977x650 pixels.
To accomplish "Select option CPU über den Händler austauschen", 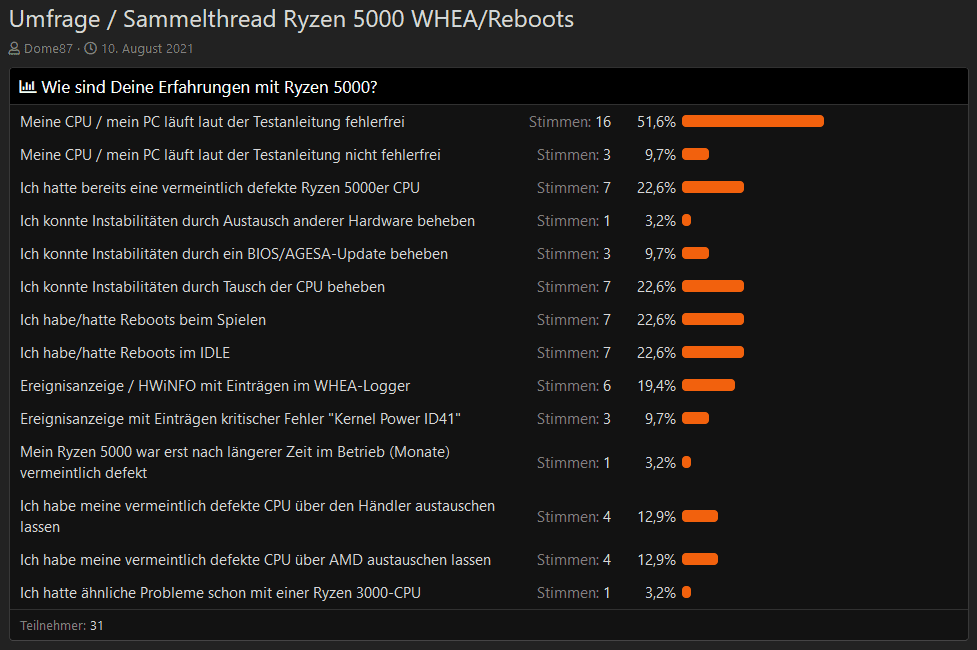I will click(257, 516).
